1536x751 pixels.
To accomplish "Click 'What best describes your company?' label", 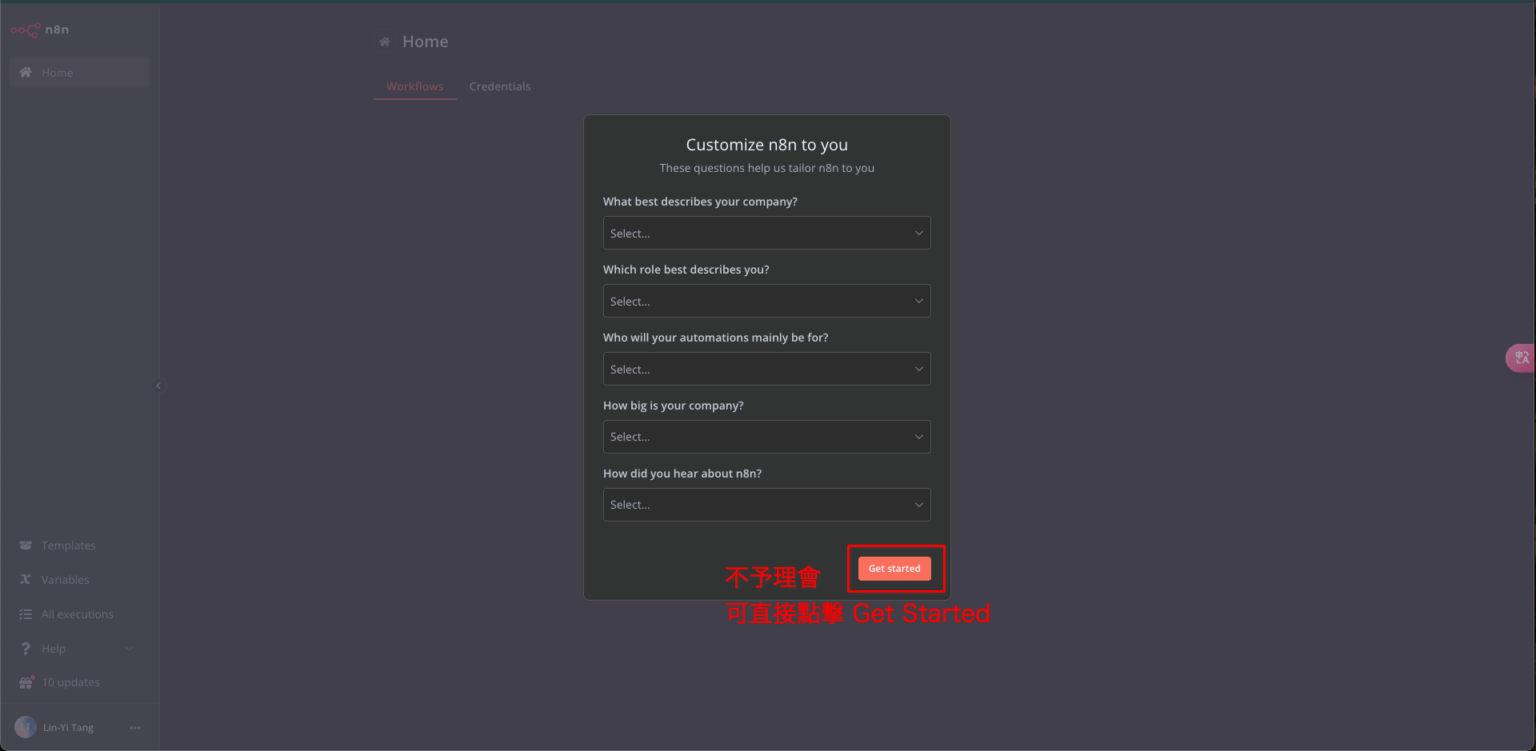I will (x=700, y=202).
